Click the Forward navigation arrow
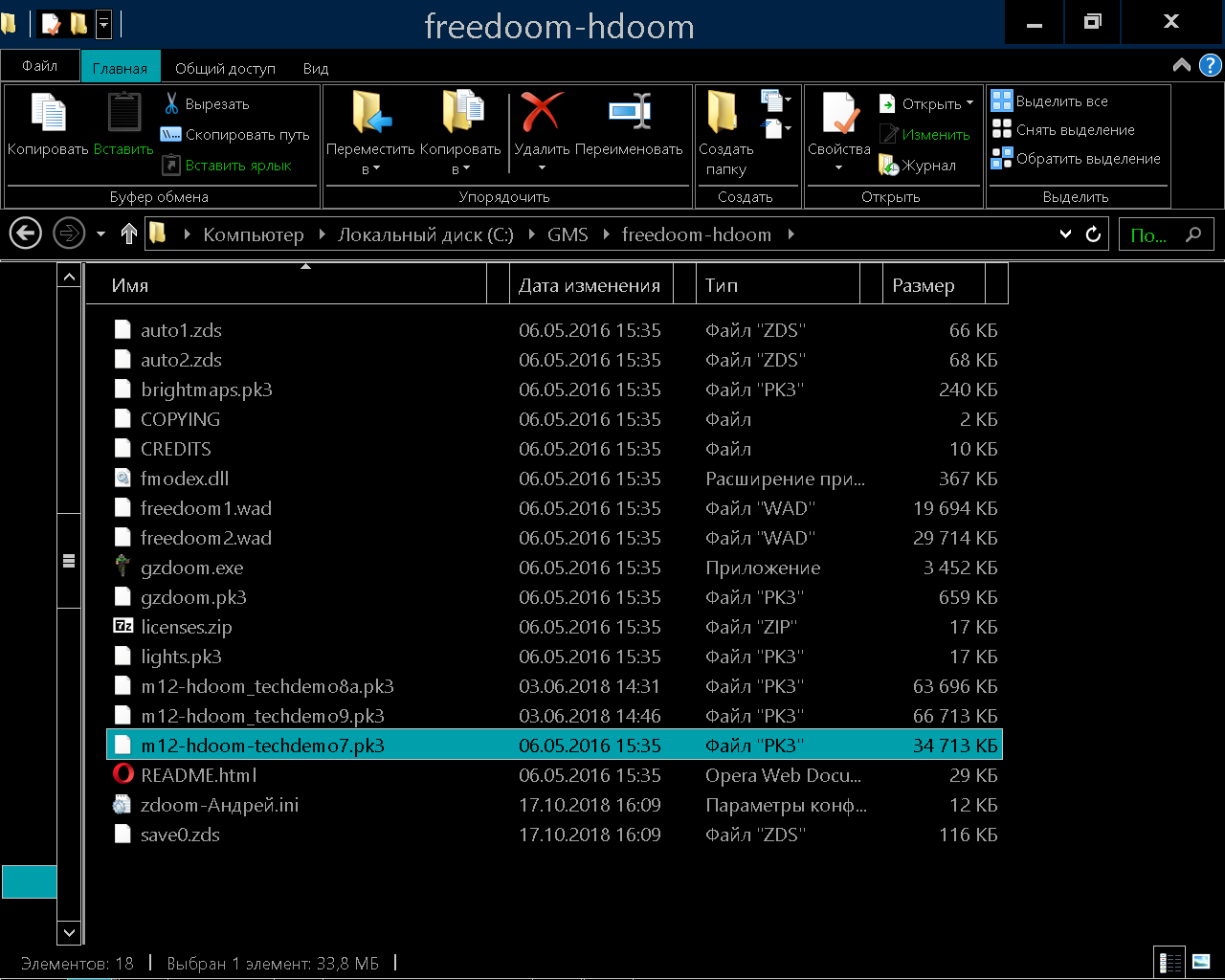Screen dimensions: 1225x980 (x=69, y=234)
